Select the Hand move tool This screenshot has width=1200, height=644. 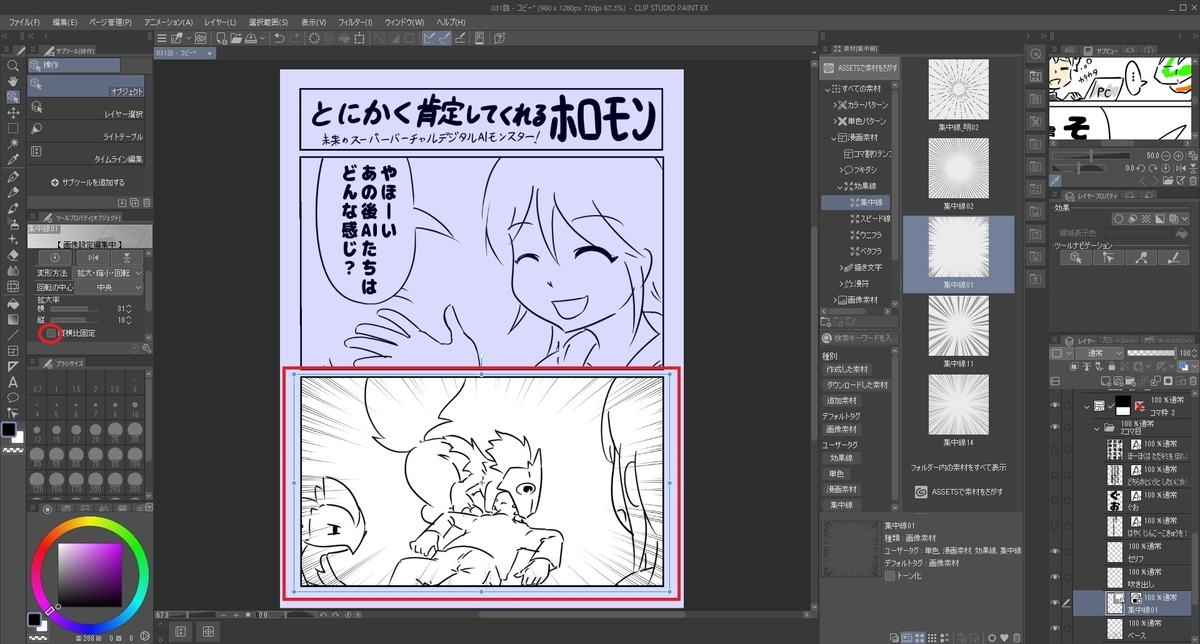click(x=12, y=80)
